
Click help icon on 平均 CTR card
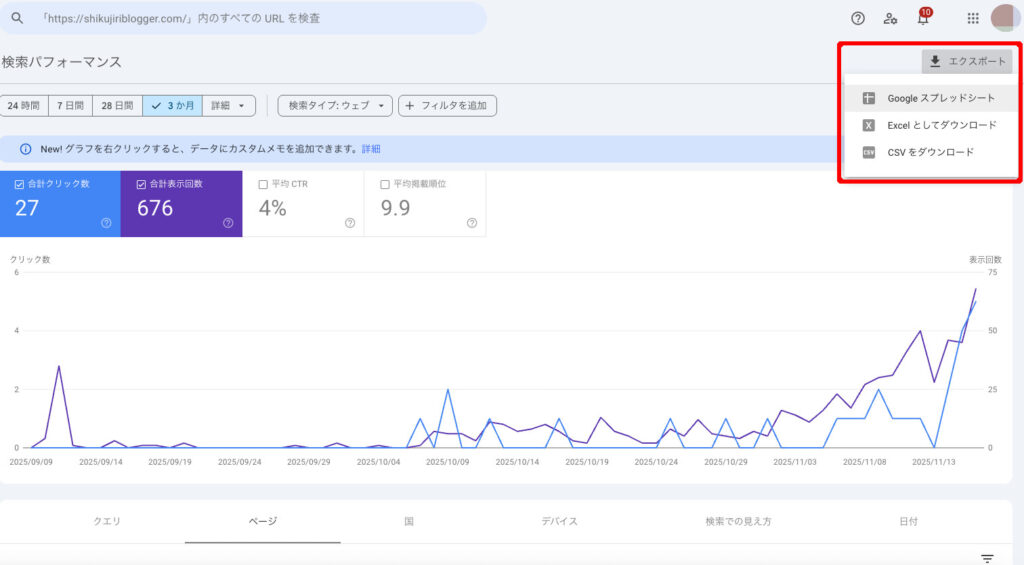tap(349, 223)
